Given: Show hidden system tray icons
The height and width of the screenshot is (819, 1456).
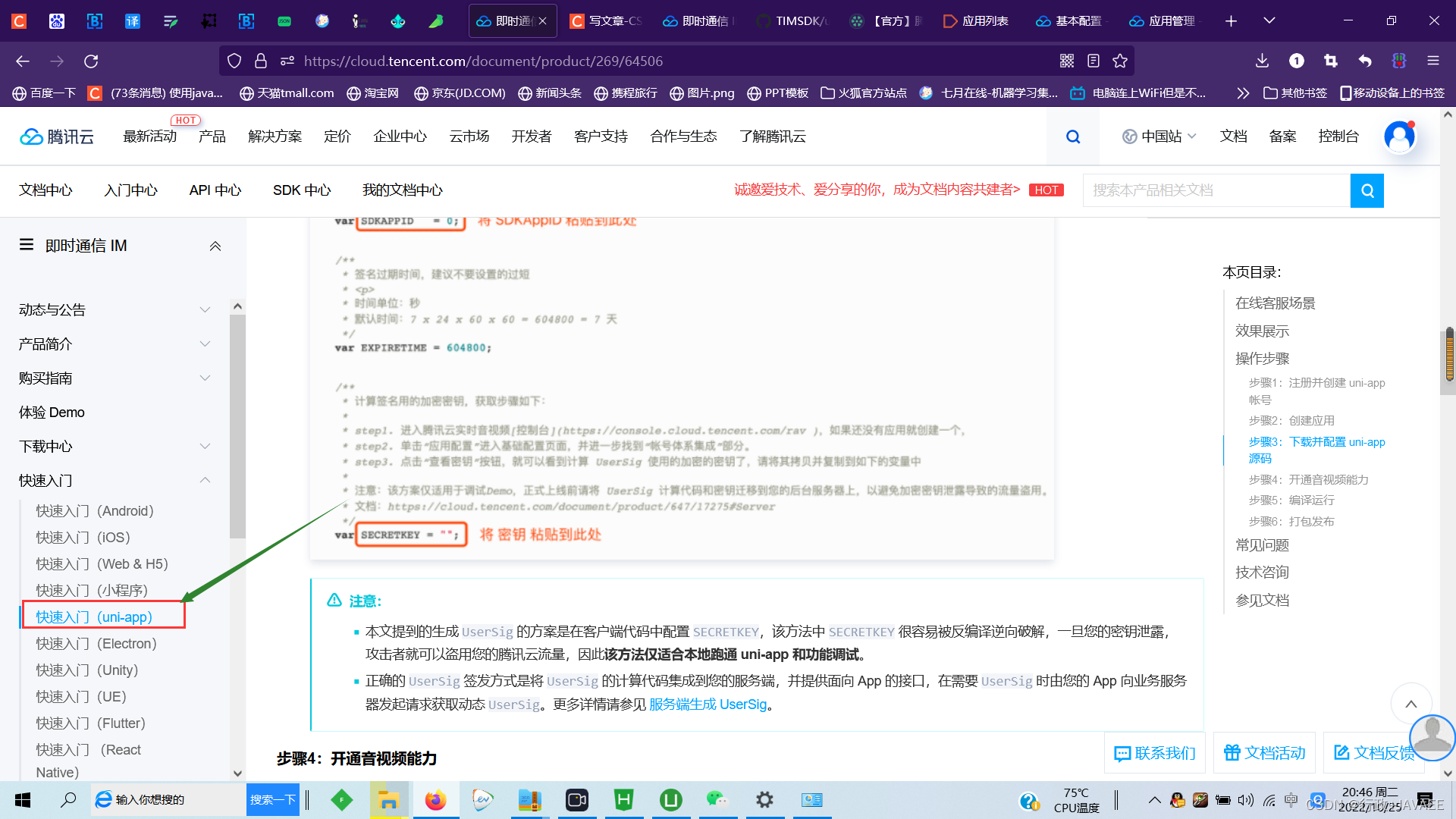Looking at the screenshot, I should pos(1154,800).
